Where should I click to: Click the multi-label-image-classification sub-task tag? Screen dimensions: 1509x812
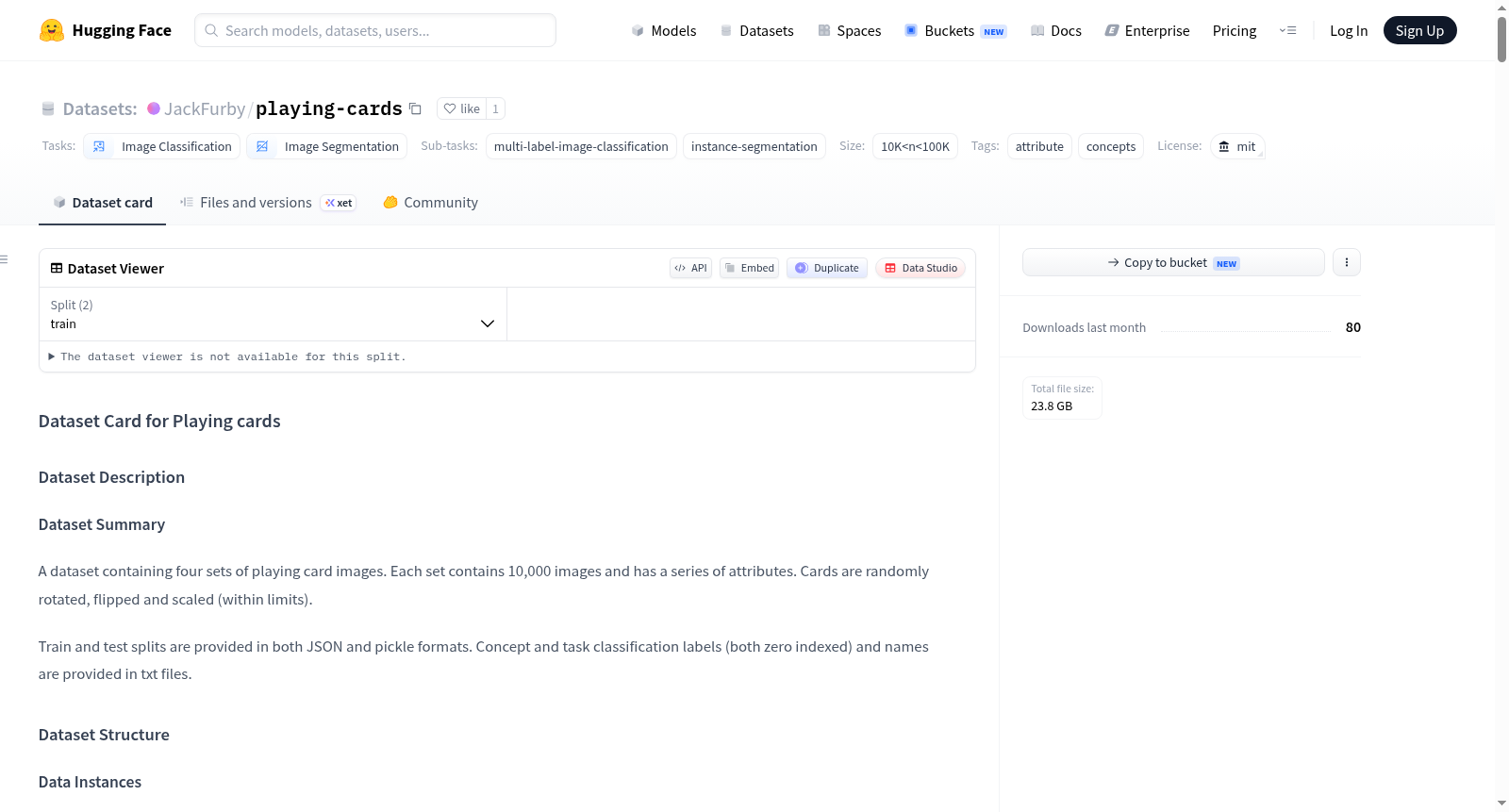581,146
